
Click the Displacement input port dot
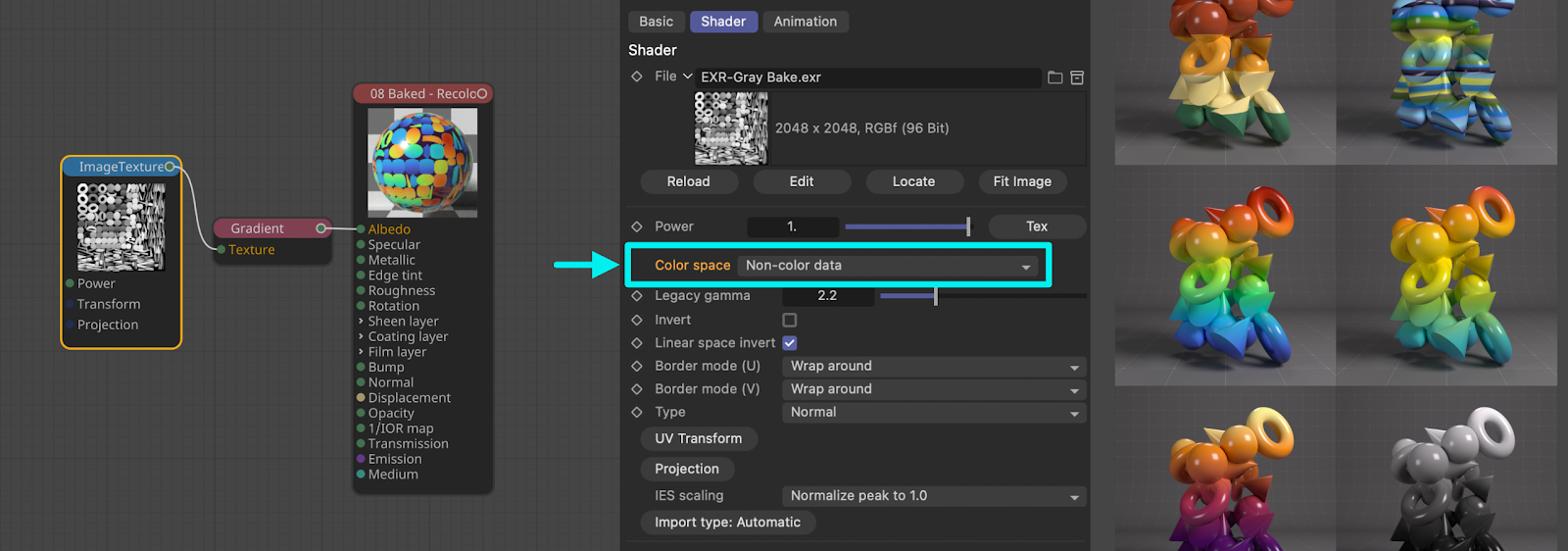[x=361, y=398]
